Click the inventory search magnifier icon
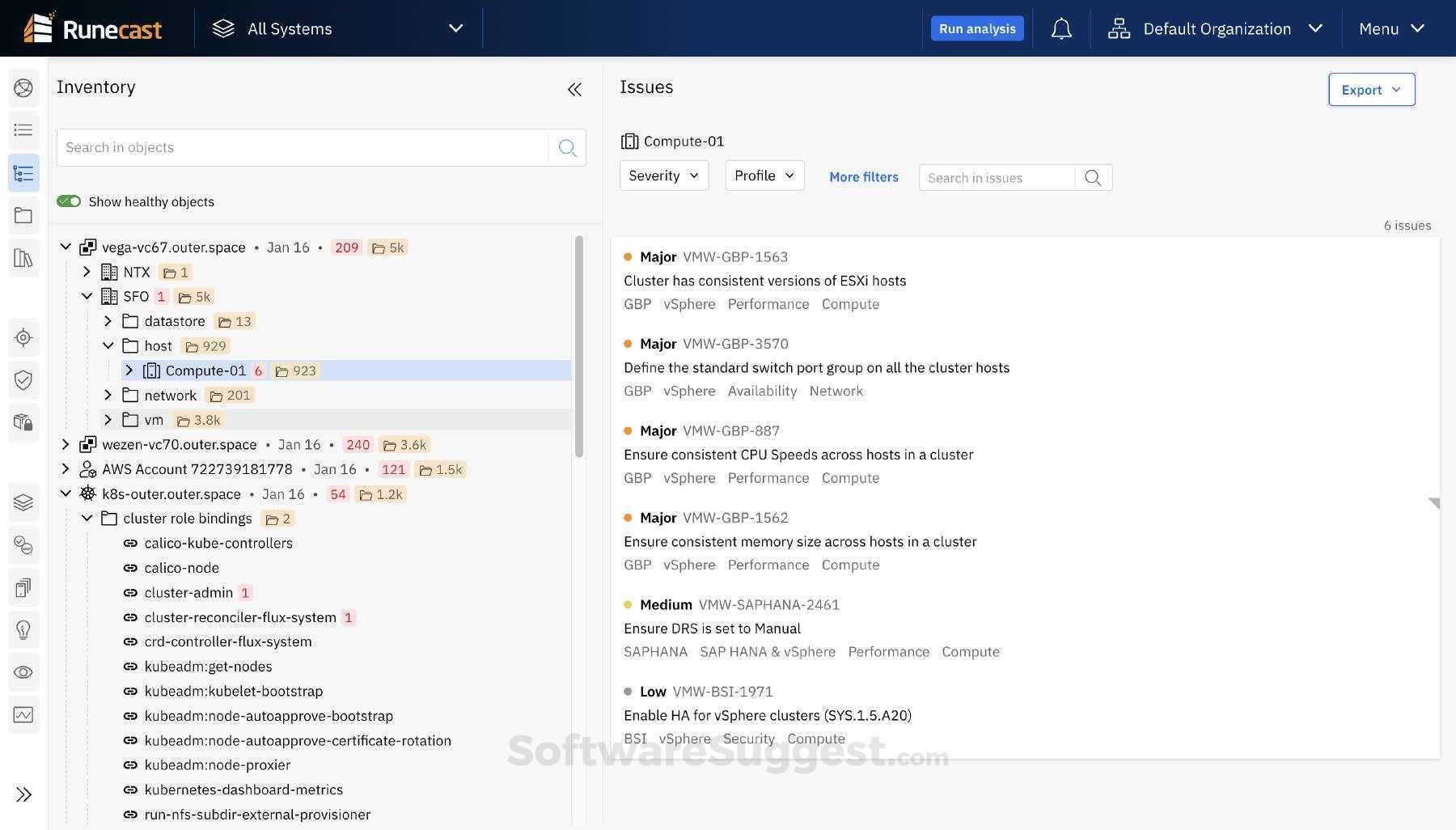1456x830 pixels. [567, 148]
